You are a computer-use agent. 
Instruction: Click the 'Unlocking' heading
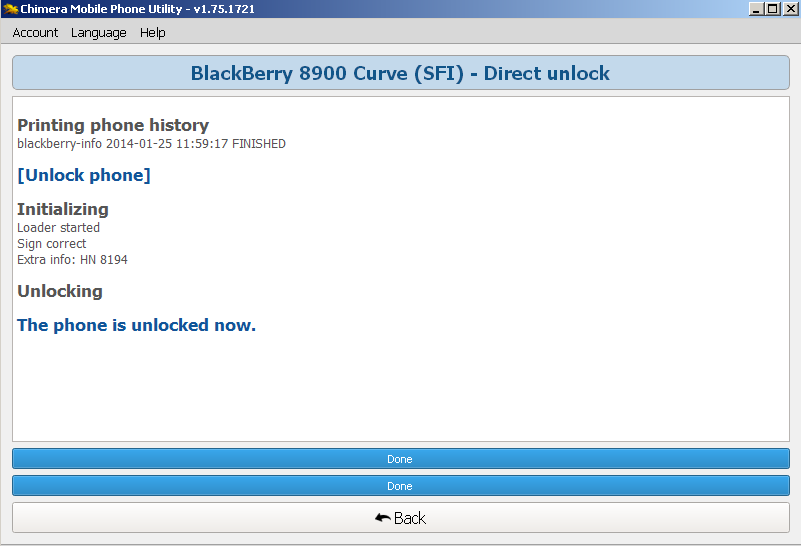(x=60, y=291)
